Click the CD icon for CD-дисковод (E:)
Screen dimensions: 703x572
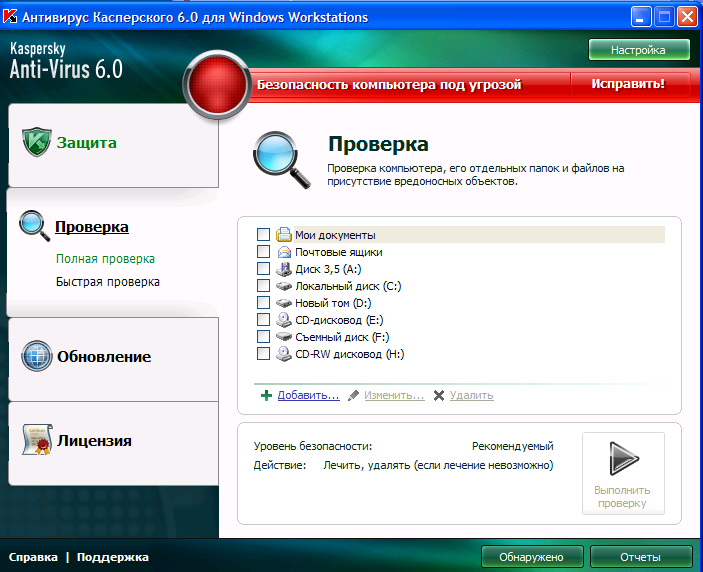[x=284, y=320]
